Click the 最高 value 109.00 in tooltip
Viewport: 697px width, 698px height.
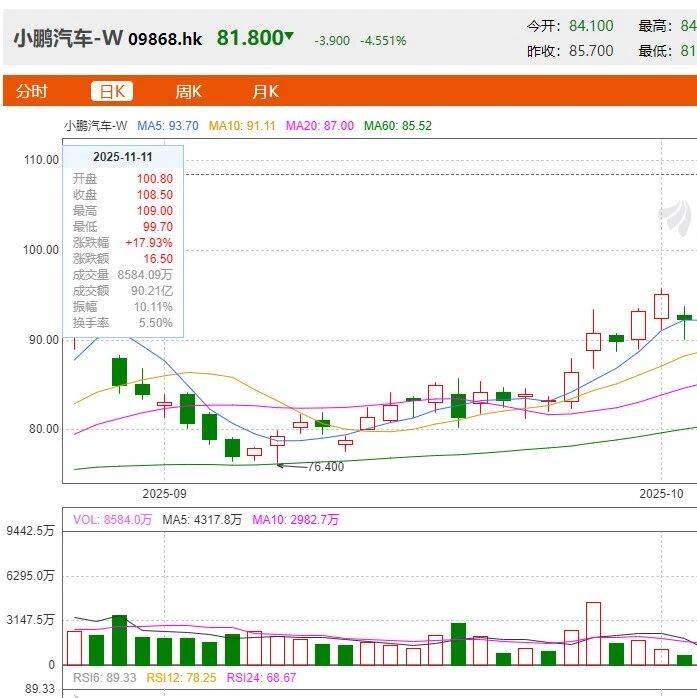coord(154,211)
